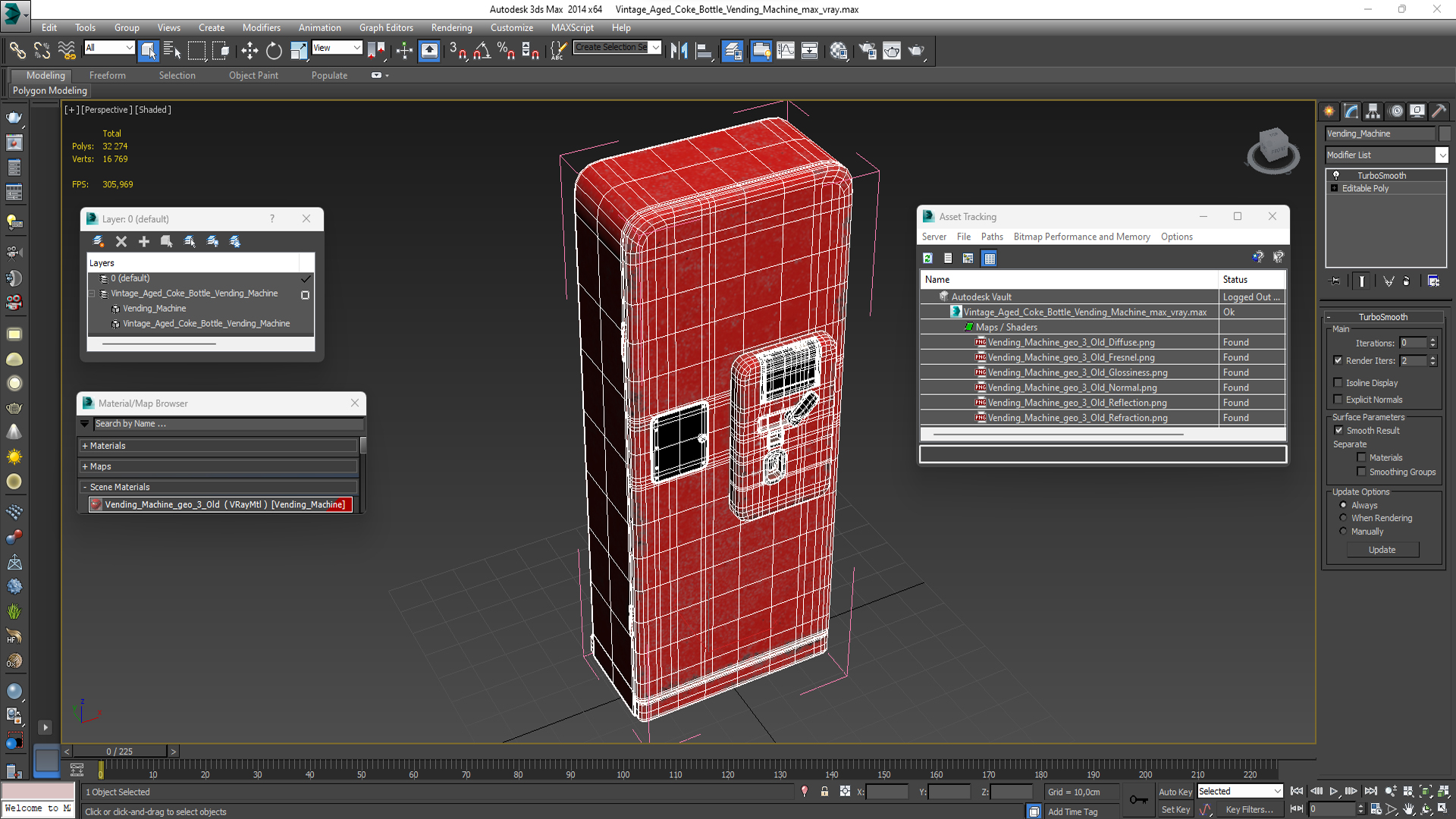Click Show End Result toggle in modifier stack
This screenshot has width=1456, height=819.
click(x=1362, y=281)
